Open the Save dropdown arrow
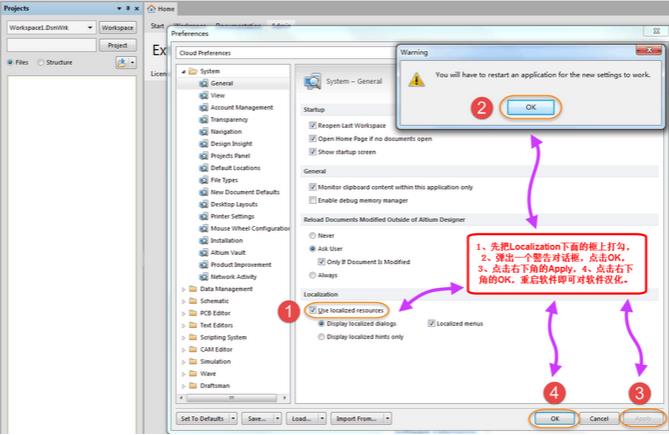669x435 pixels. pos(277,419)
